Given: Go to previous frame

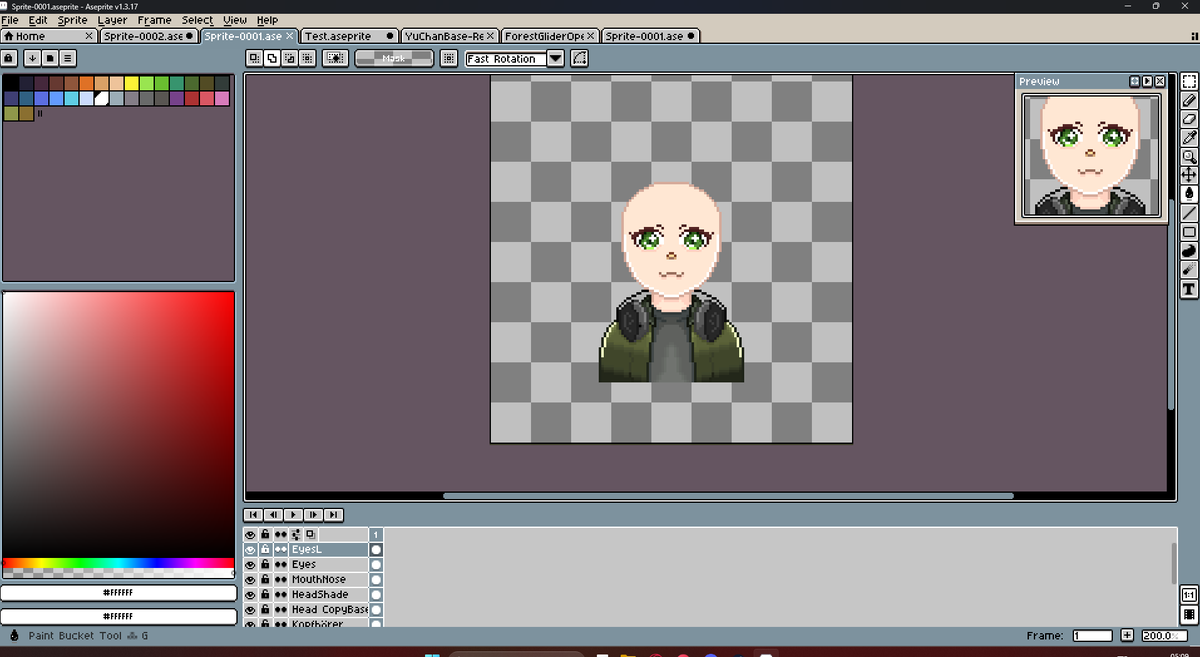Looking at the screenshot, I should tap(274, 514).
